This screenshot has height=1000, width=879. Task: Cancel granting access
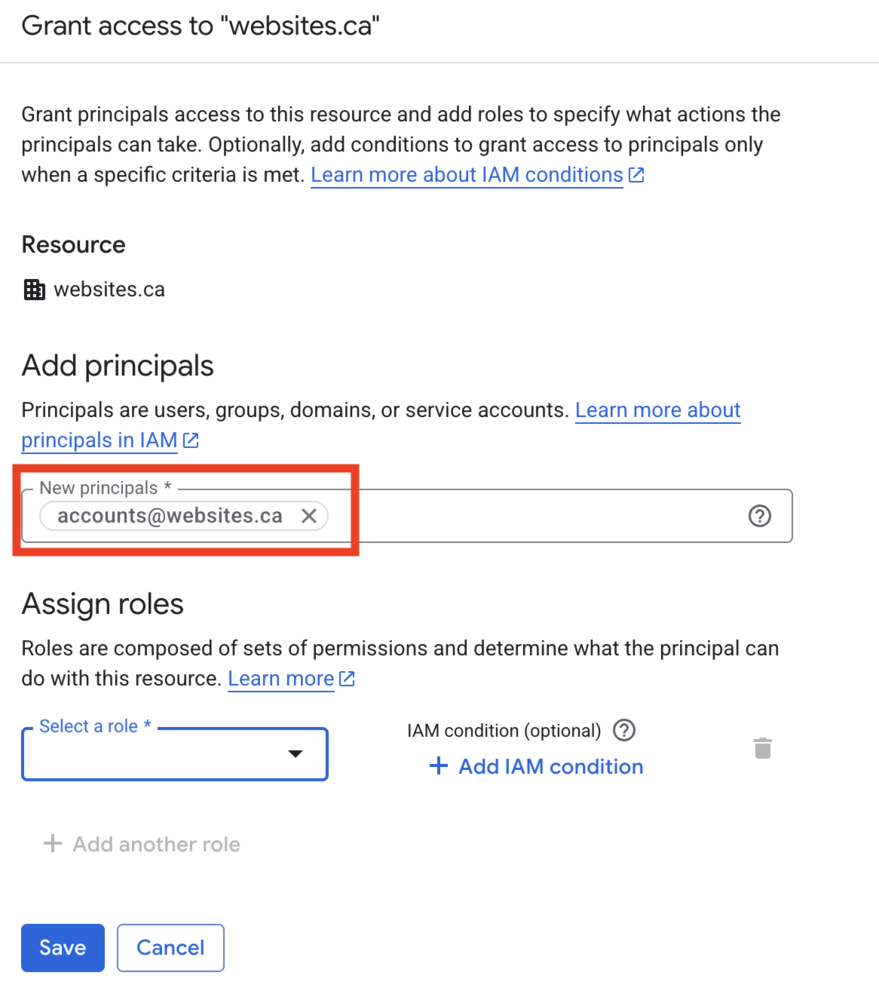(170, 948)
